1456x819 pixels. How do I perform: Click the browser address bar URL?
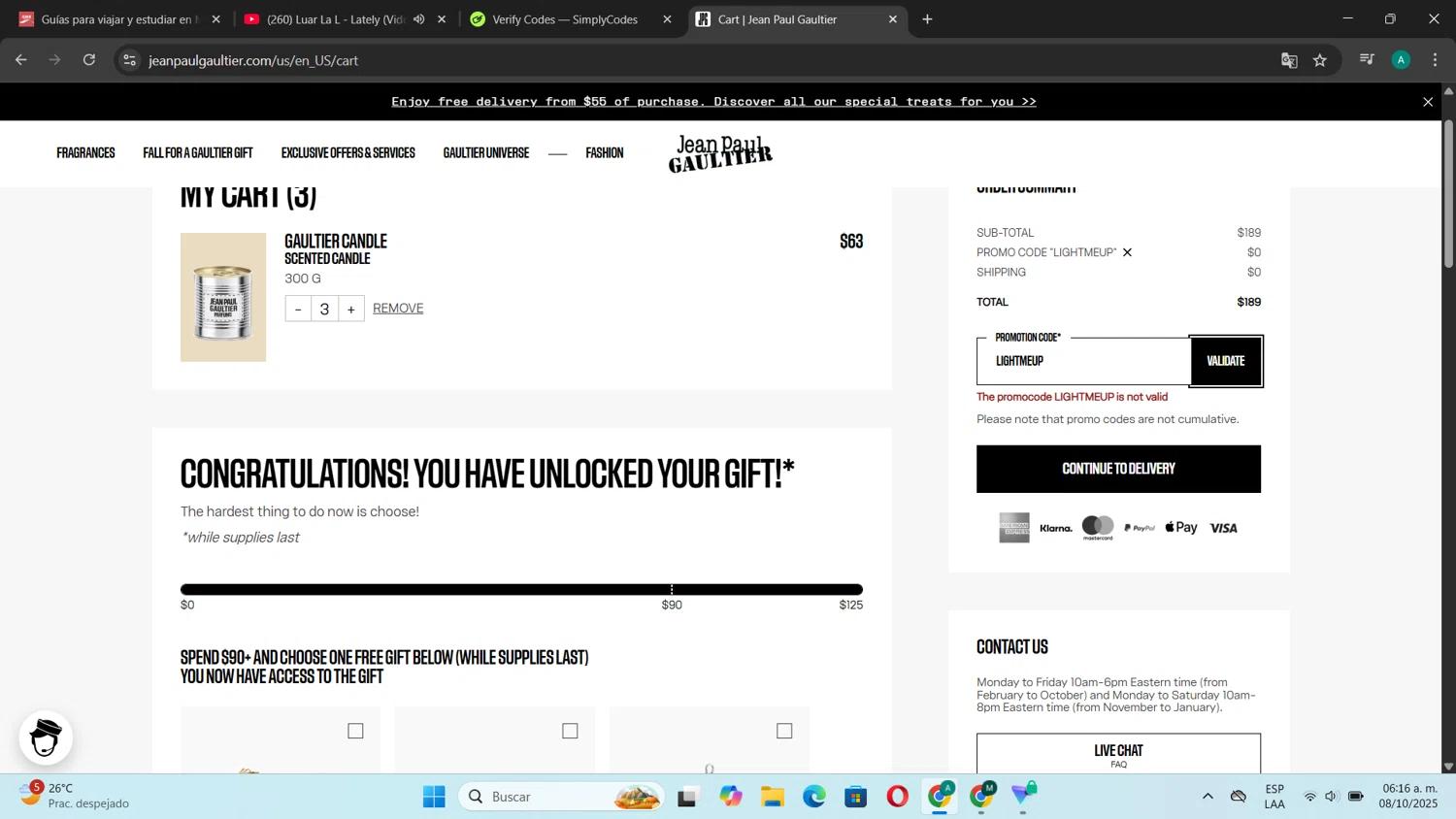[x=253, y=60]
